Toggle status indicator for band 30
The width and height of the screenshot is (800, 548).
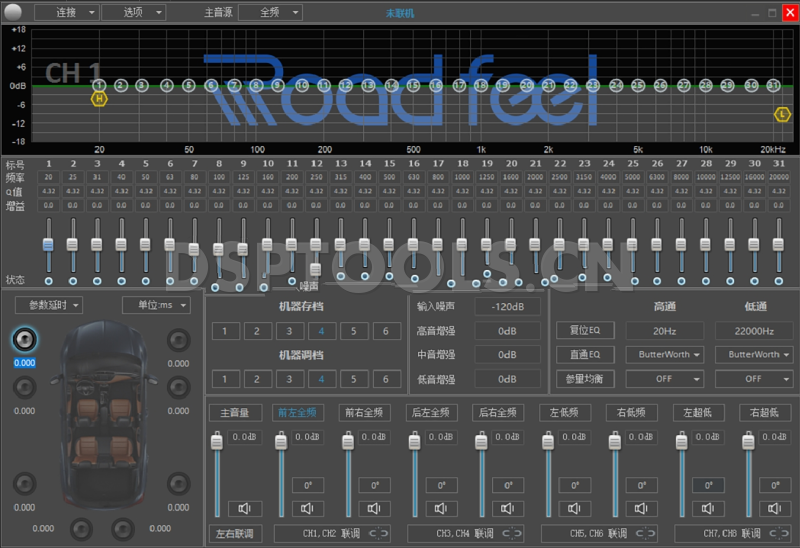point(755,281)
